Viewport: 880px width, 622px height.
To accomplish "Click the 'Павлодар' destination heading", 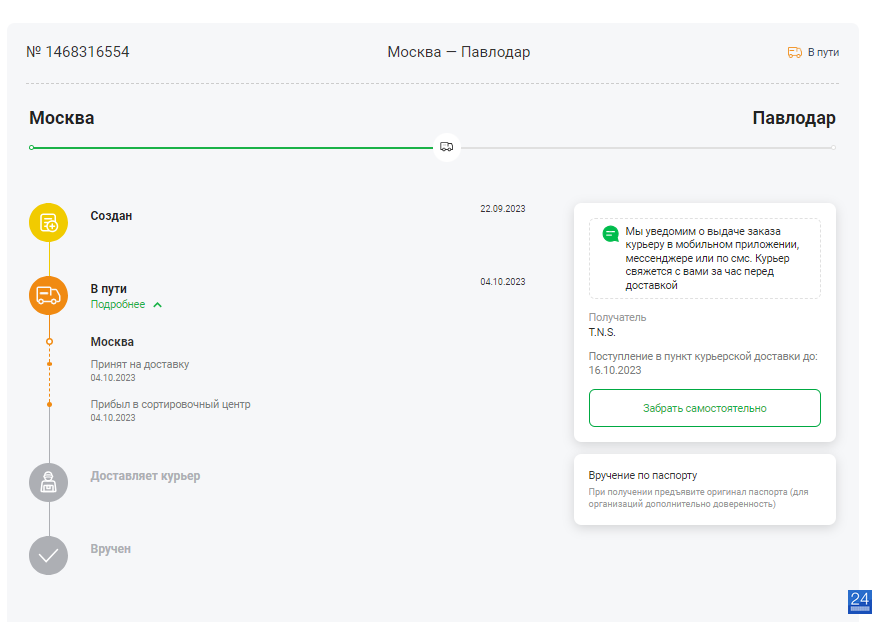I will point(794,118).
